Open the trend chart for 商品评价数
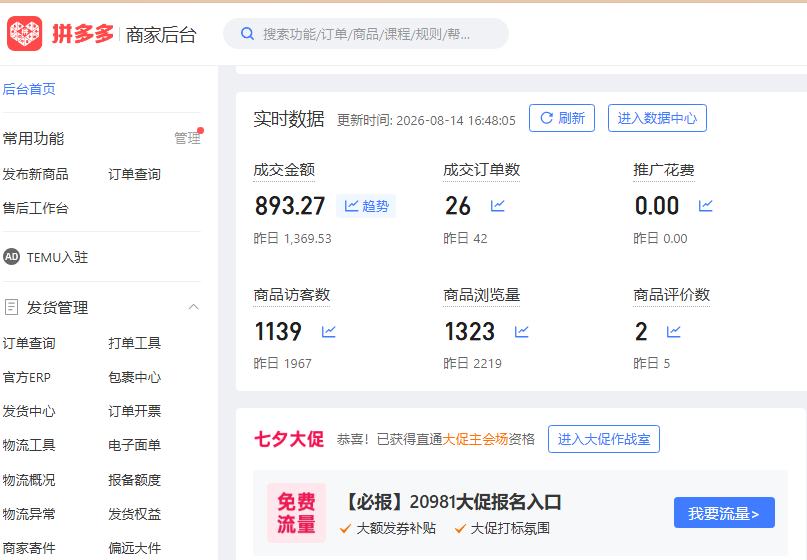Image resolution: width=807 pixels, height=560 pixels. click(674, 331)
